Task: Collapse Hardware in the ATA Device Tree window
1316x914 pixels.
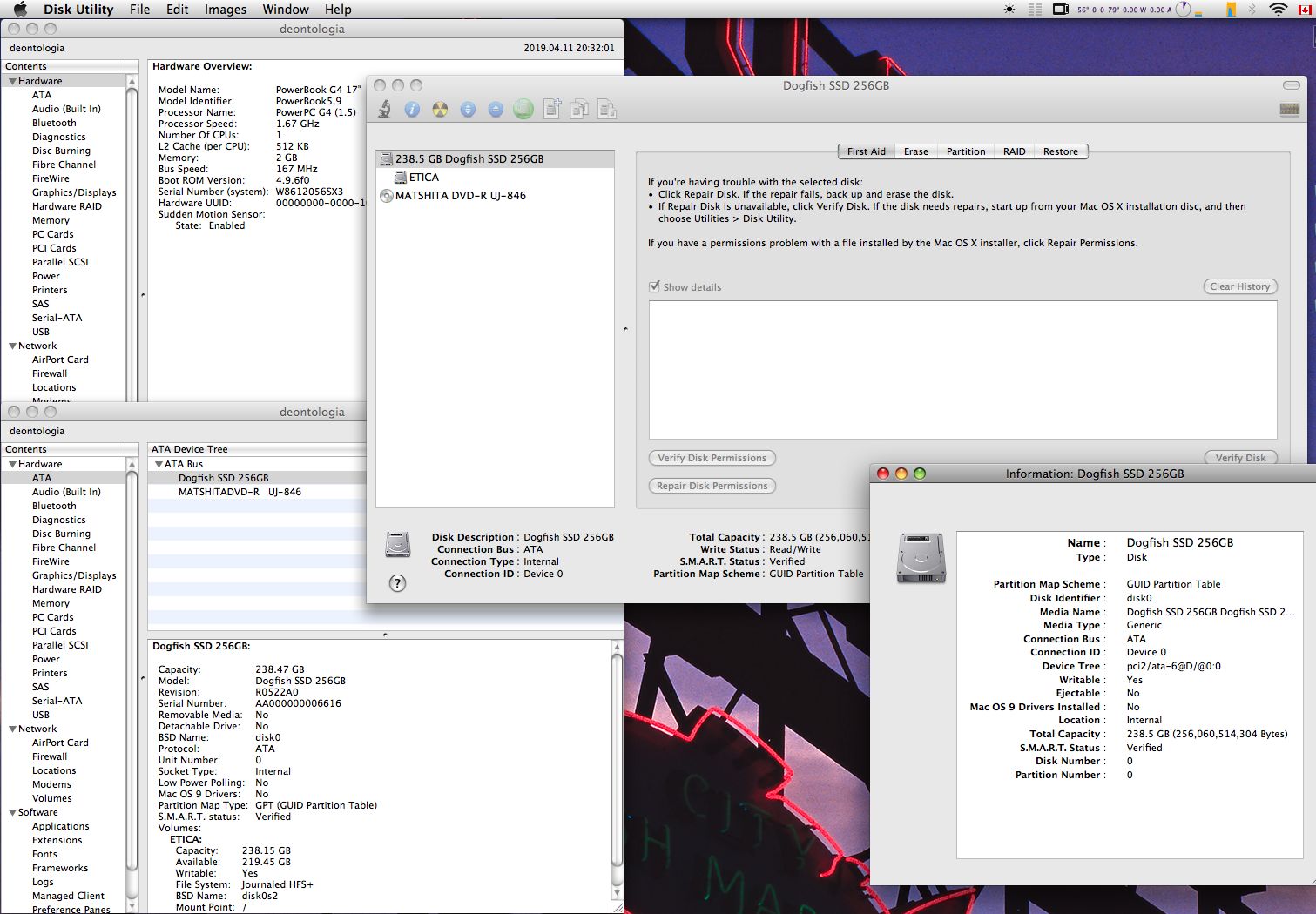Action: click(12, 464)
